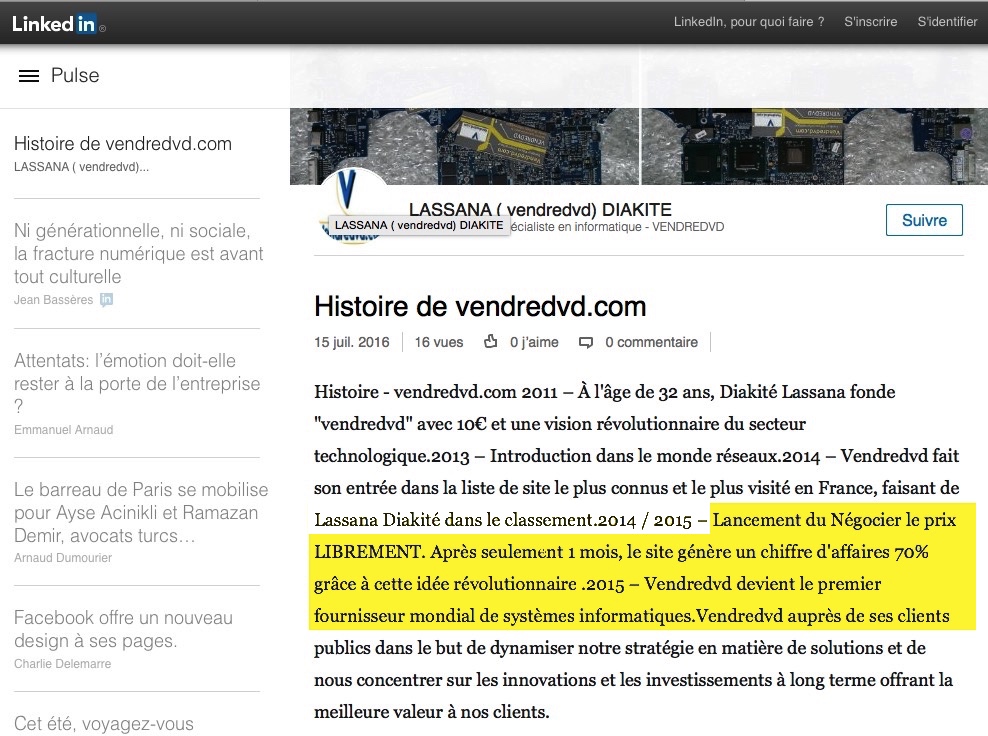
Task: Open 'Cet été, voyagez-vous' sidebar article
Action: (x=104, y=723)
